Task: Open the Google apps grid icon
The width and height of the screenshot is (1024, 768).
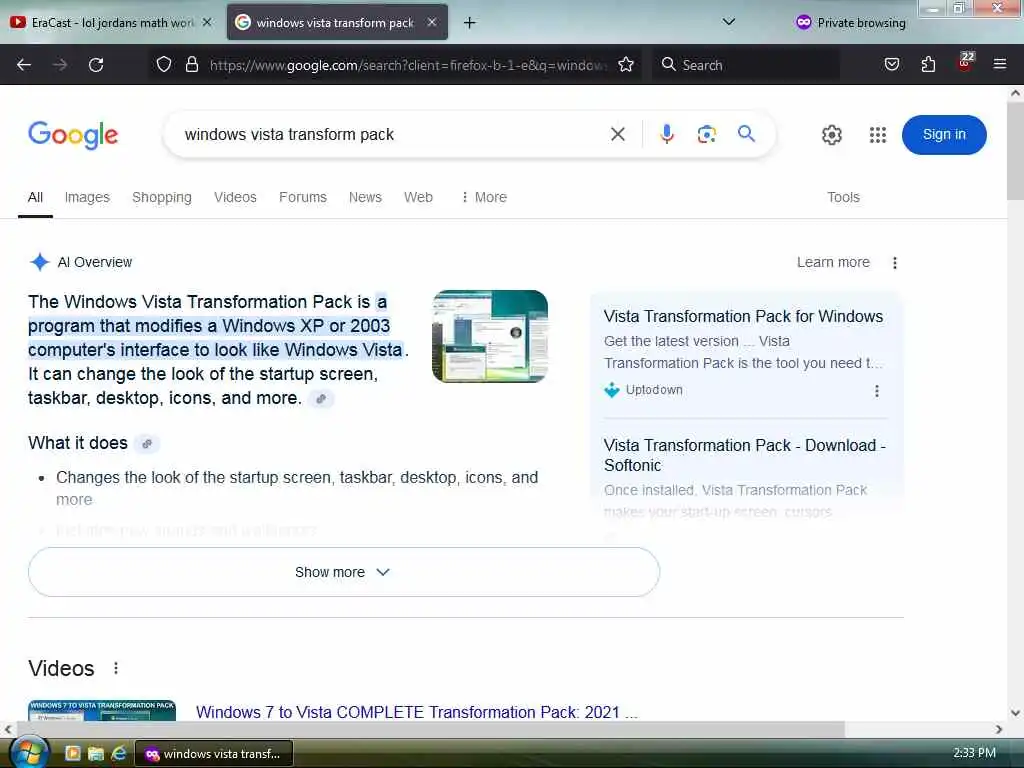Action: pyautogui.click(x=878, y=135)
